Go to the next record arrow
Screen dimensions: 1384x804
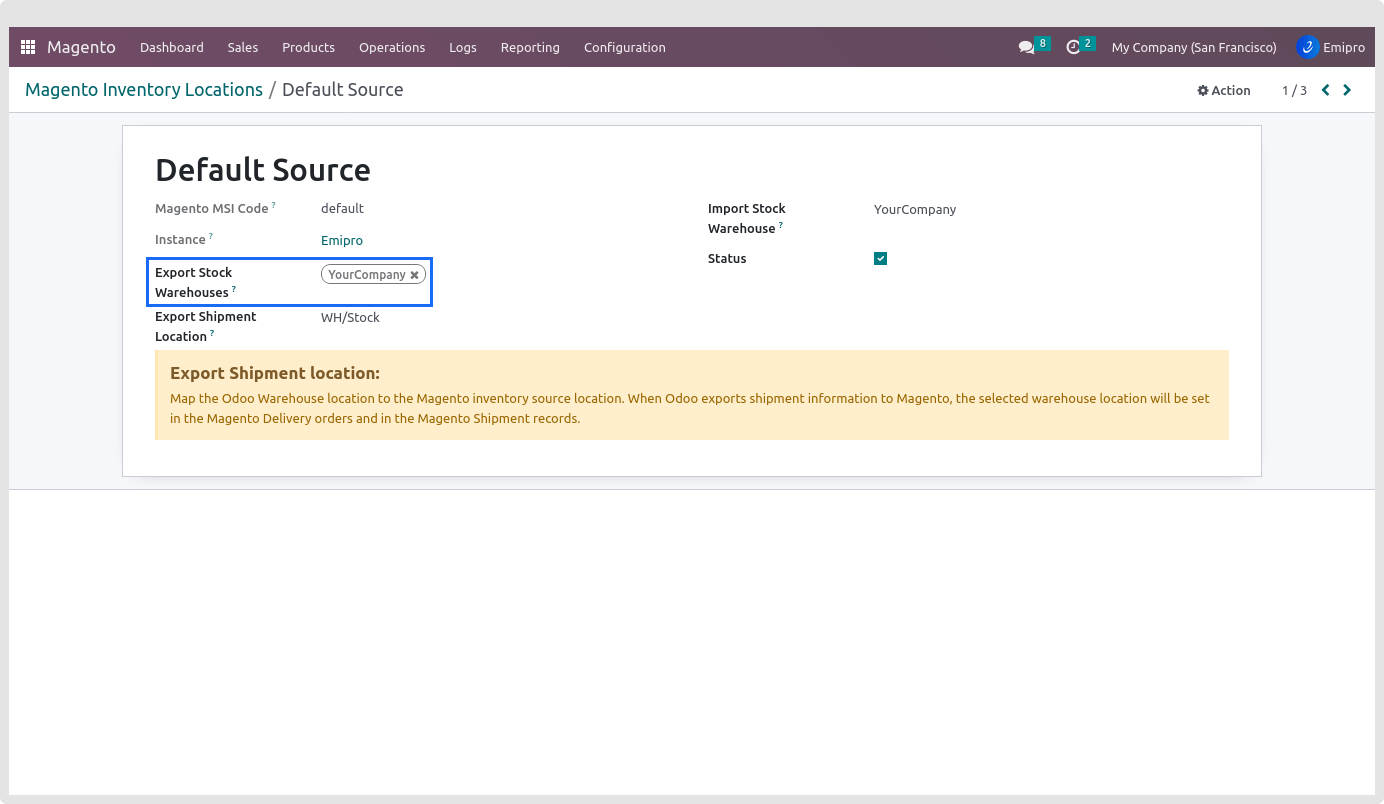[x=1347, y=90]
